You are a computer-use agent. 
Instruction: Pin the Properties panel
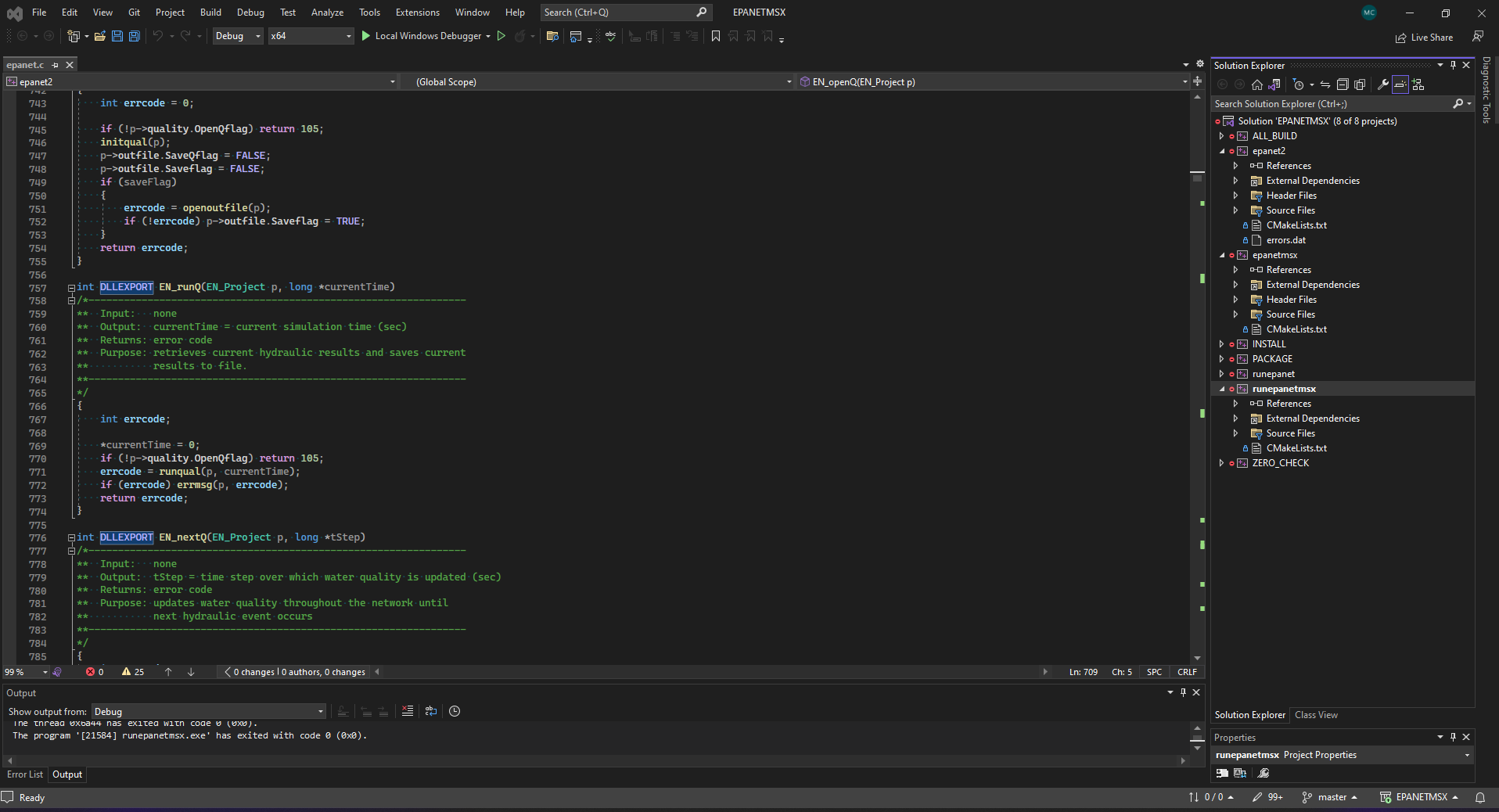[1453, 737]
